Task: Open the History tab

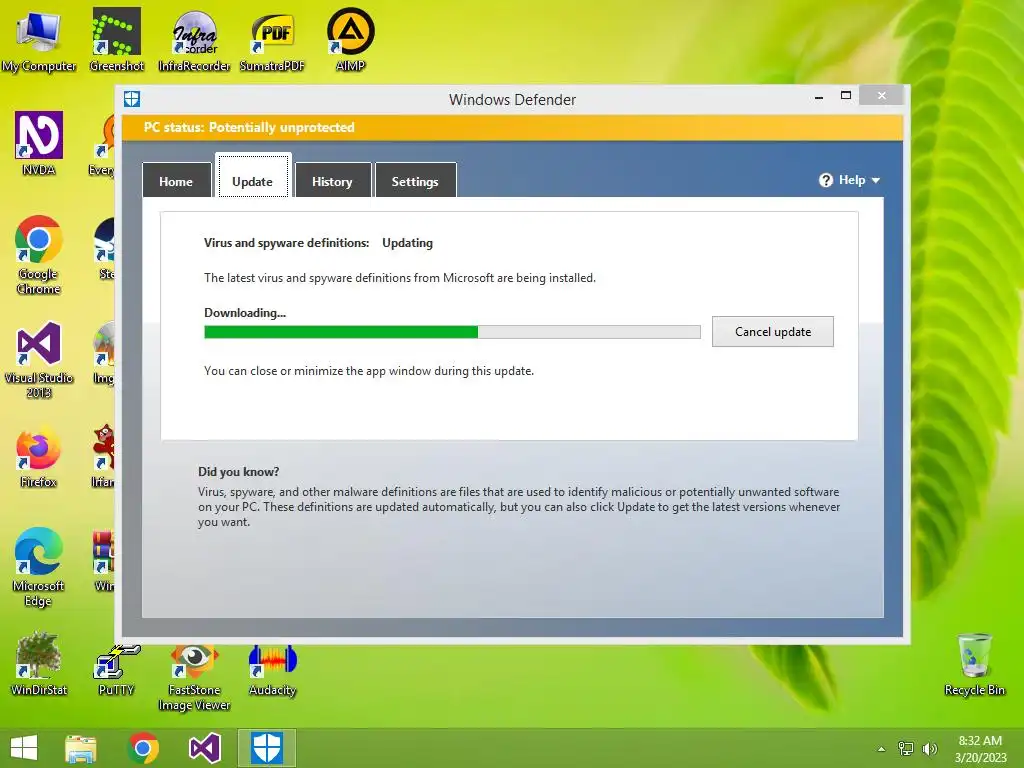Action: point(332,181)
